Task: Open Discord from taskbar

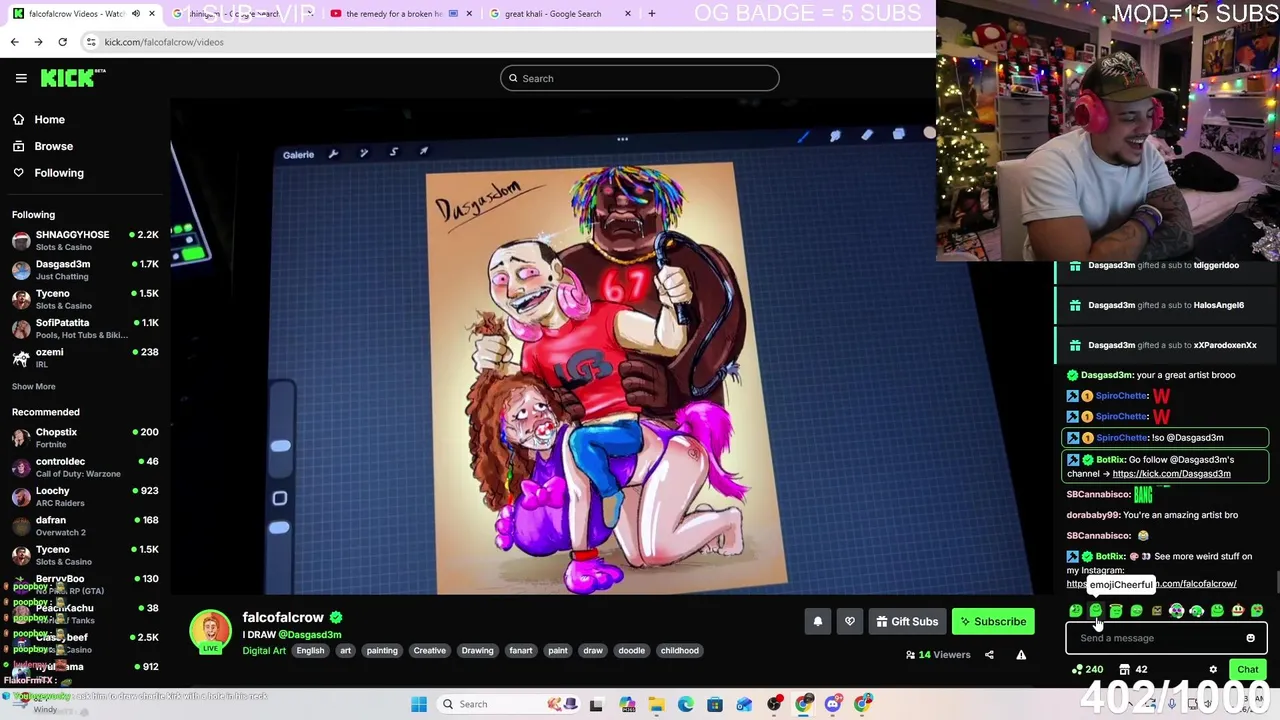Action: click(x=833, y=704)
